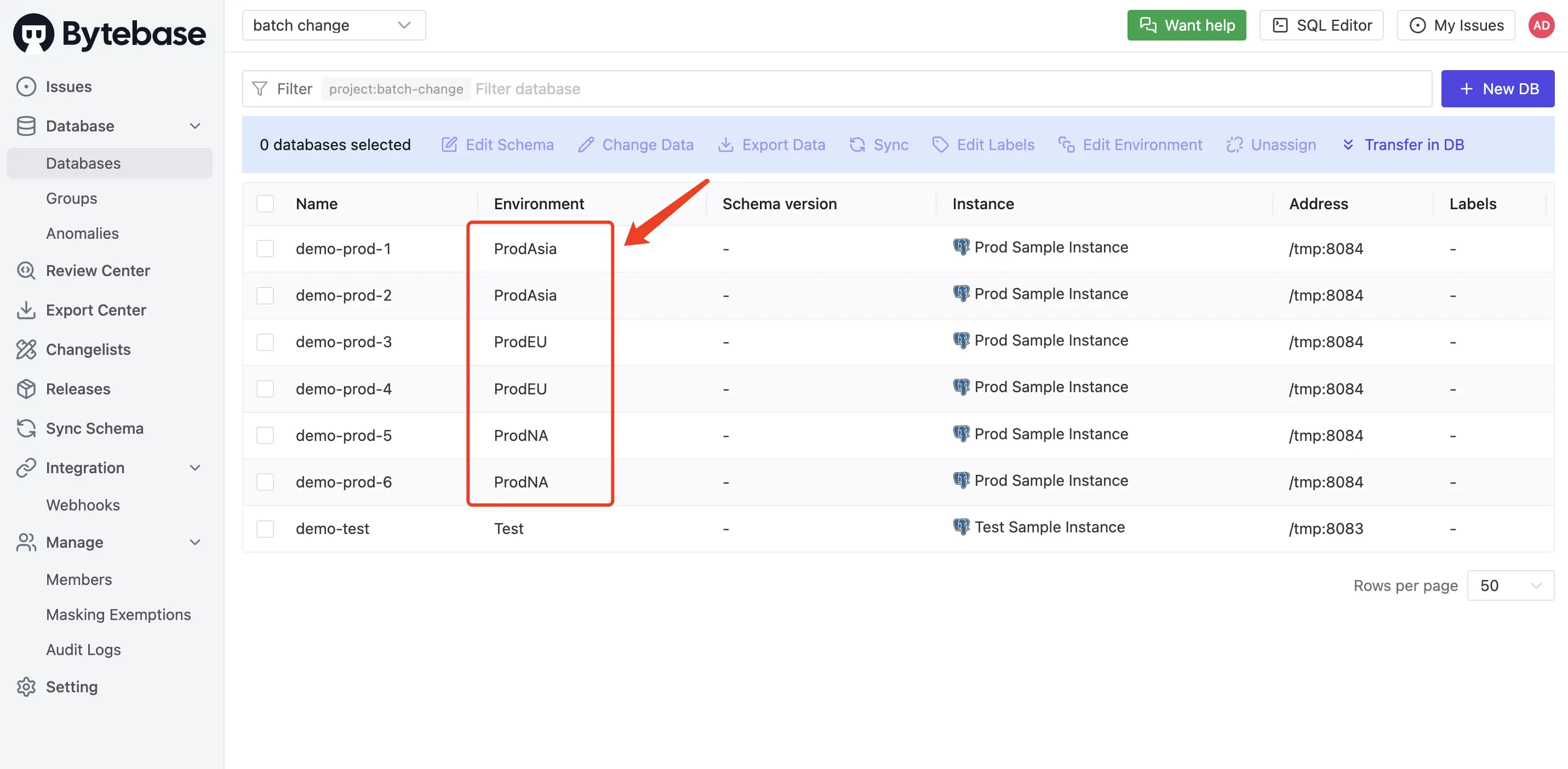The height and width of the screenshot is (769, 1568).
Task: Click the New DB button
Action: tap(1497, 89)
